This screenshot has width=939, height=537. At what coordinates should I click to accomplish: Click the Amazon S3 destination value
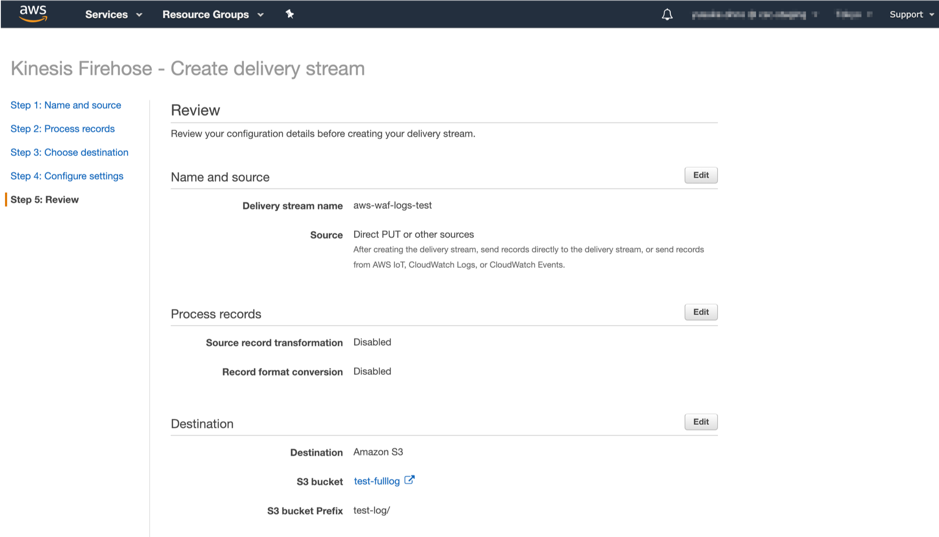coord(378,452)
